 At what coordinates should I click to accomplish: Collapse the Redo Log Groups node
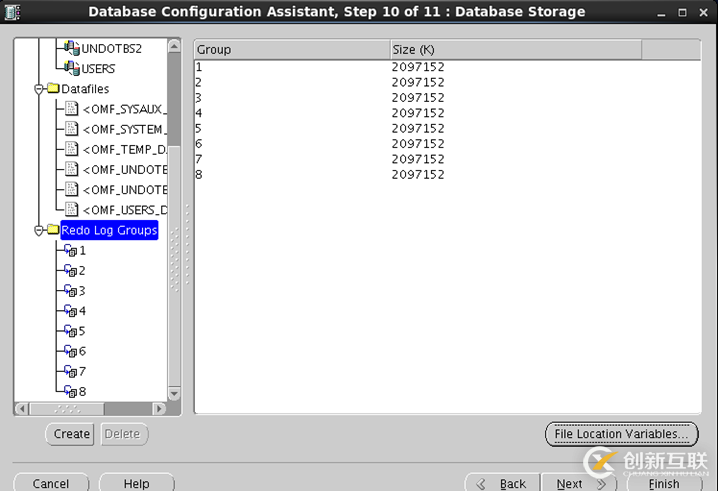(x=39, y=230)
